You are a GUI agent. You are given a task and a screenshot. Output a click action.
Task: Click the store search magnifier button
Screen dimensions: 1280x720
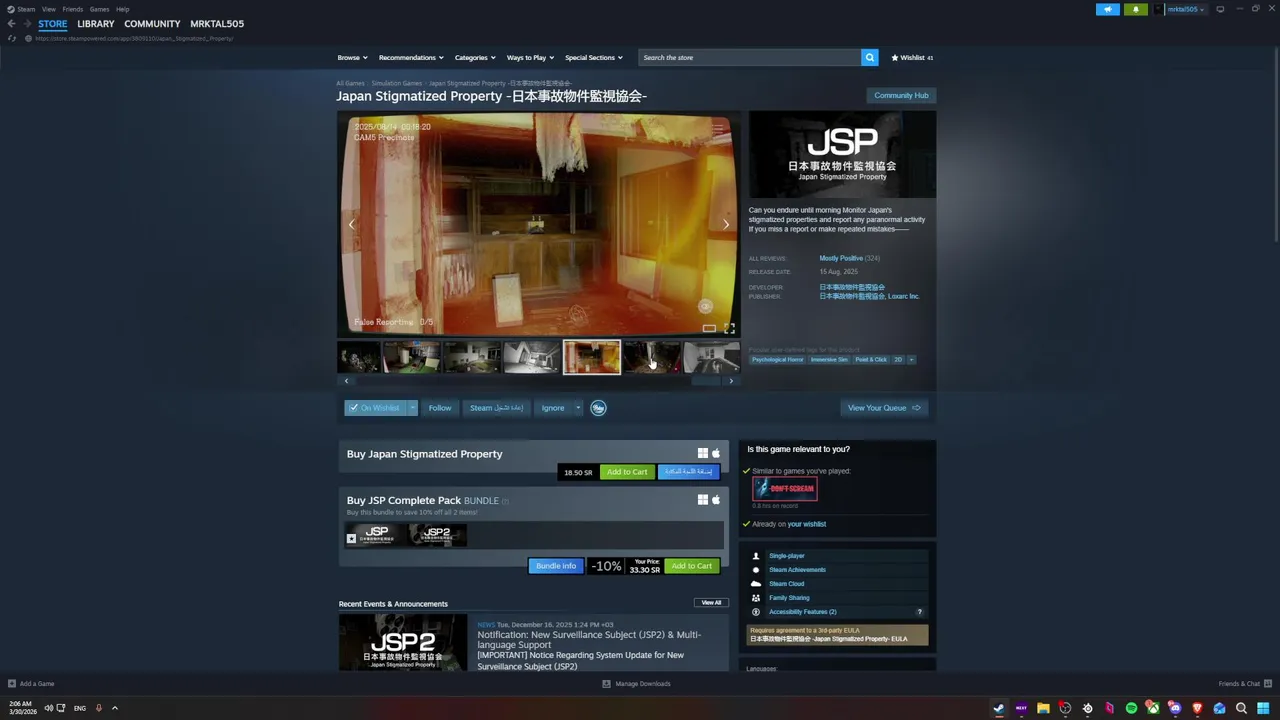(870, 57)
